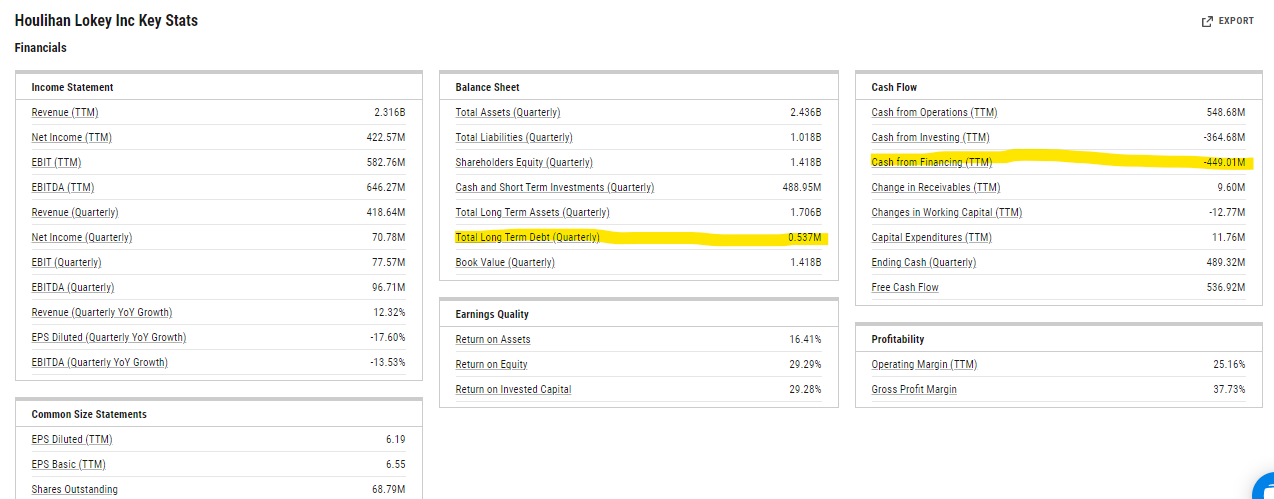Screen dimensions: 1274x499
Task: Open Revenue (Quarterly YoY Growth) link
Action: point(101,312)
